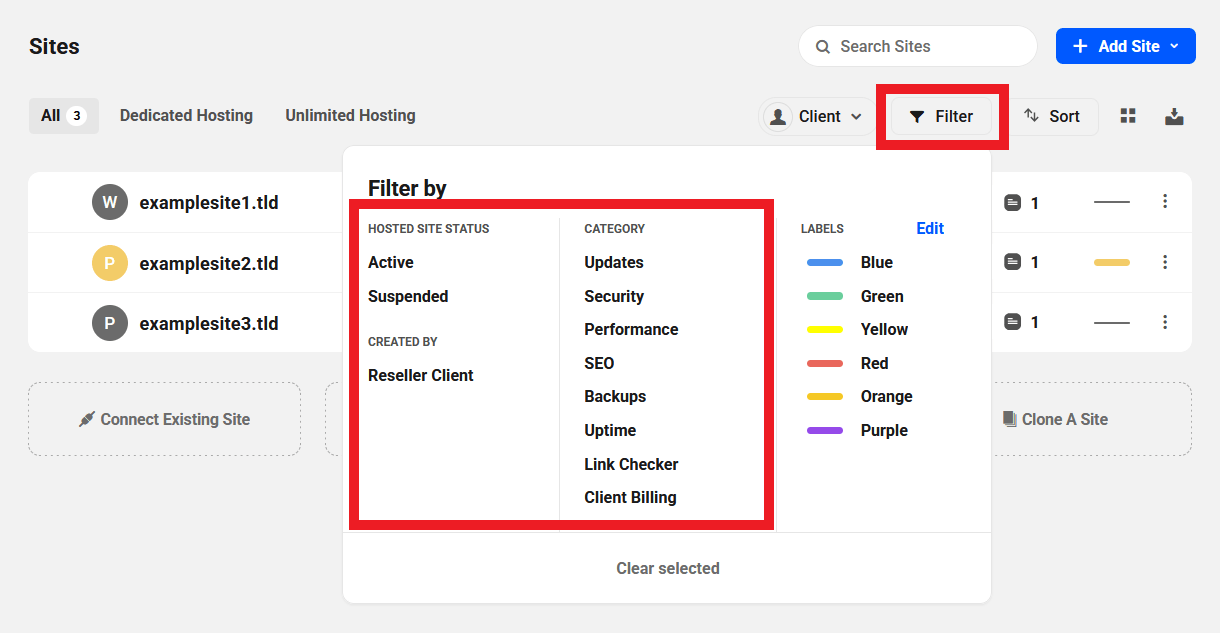
Task: Filter by Active hosted site status
Action: tap(391, 262)
